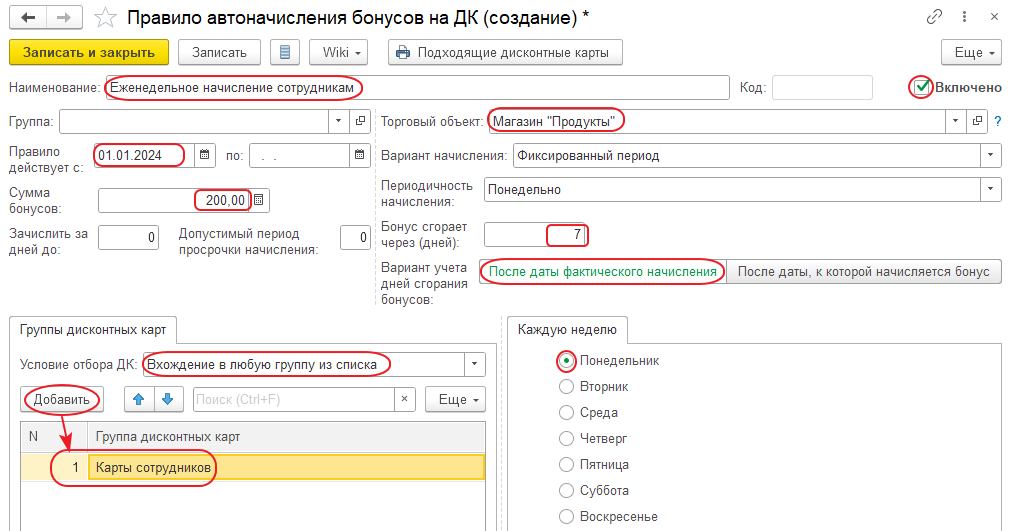Viewport: 1012px width, 531px height.
Task: Open calculator for bonus amount field
Action: coord(260,200)
